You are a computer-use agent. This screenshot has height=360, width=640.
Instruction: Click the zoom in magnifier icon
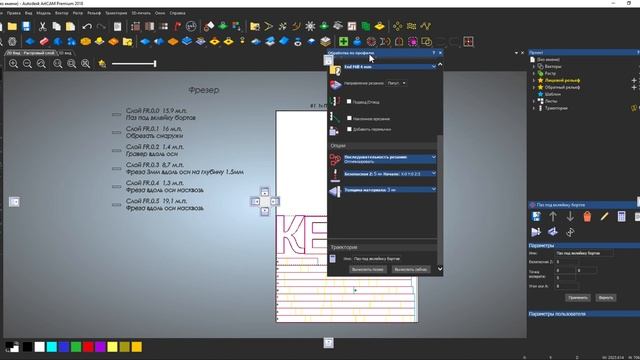[13, 64]
